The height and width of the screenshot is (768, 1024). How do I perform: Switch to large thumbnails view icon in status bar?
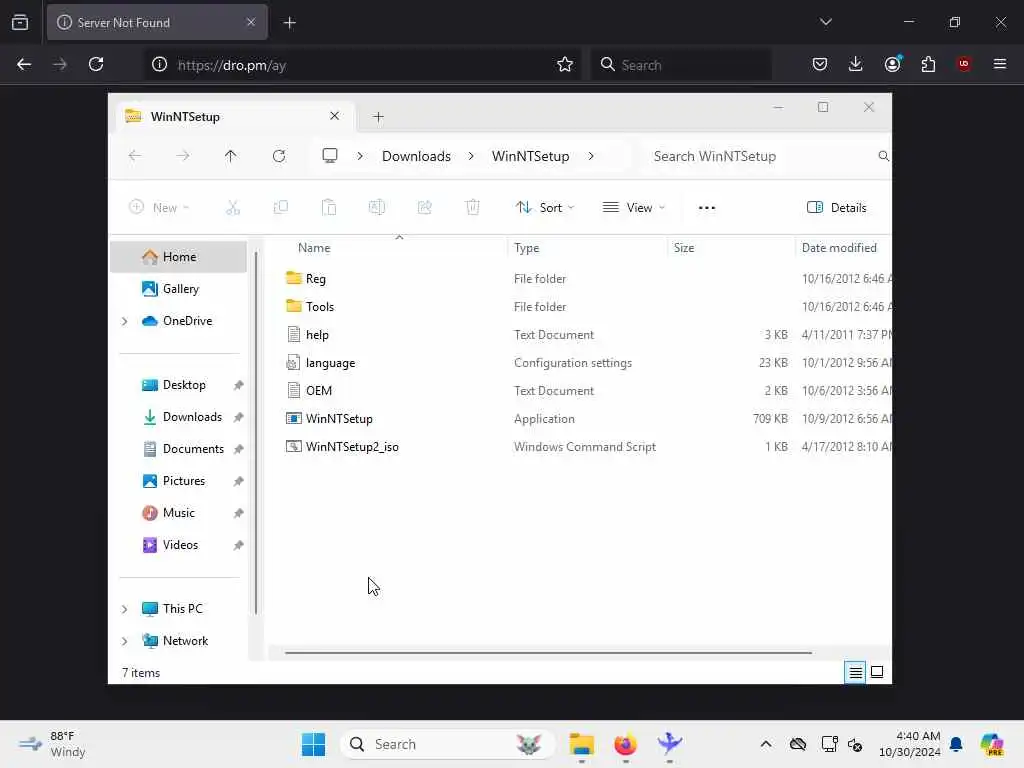[x=877, y=672]
